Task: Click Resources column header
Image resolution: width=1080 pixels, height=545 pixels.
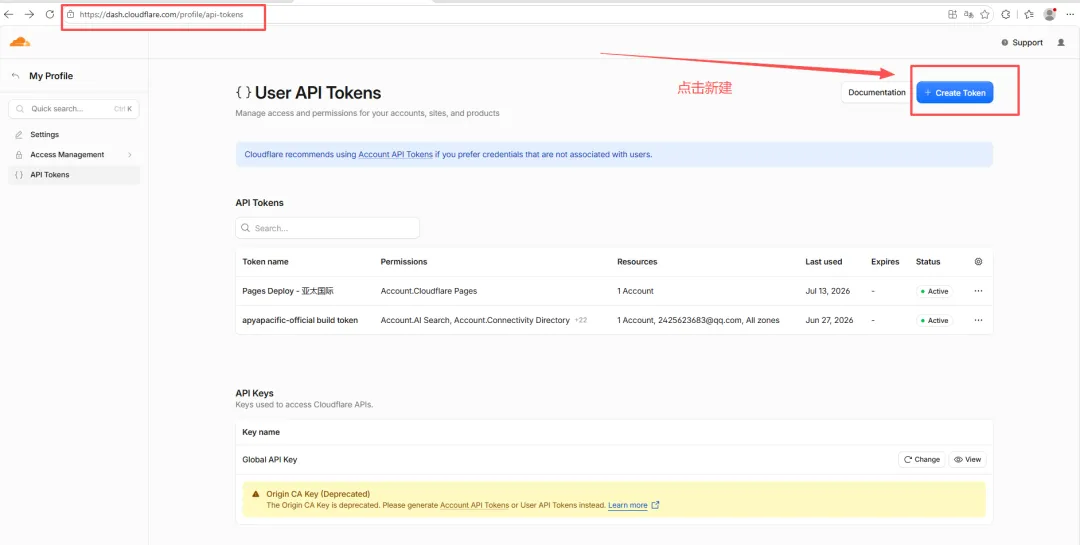Action: (x=637, y=262)
